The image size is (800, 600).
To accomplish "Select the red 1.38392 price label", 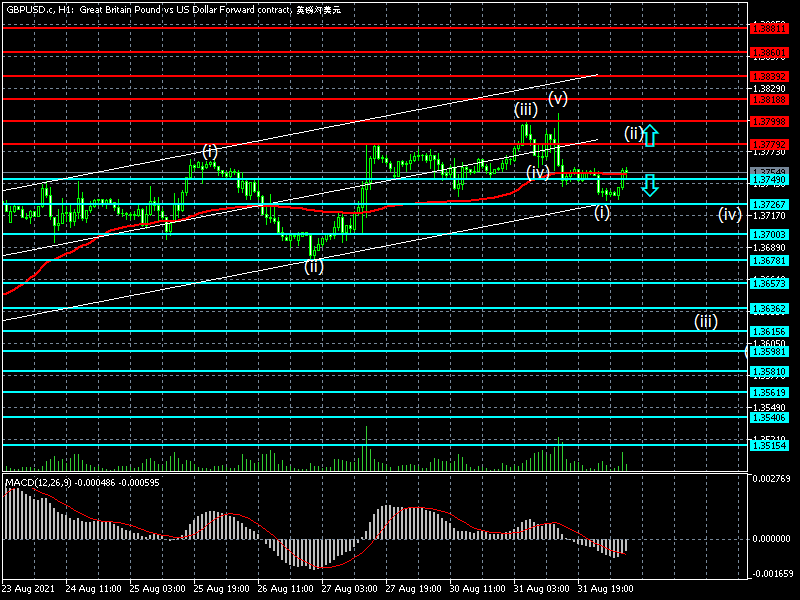I will tap(769, 77).
